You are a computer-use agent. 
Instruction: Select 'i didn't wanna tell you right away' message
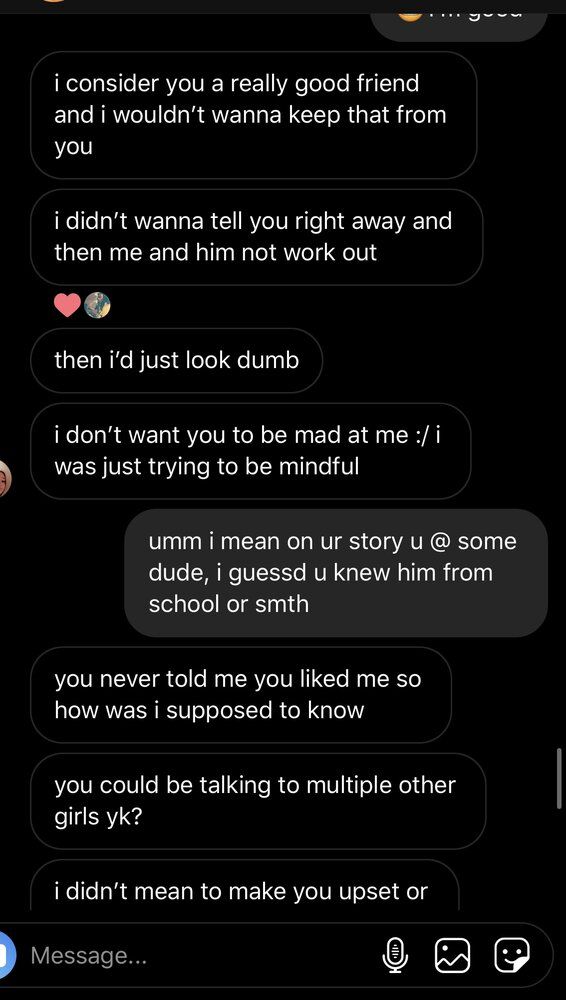pos(257,237)
